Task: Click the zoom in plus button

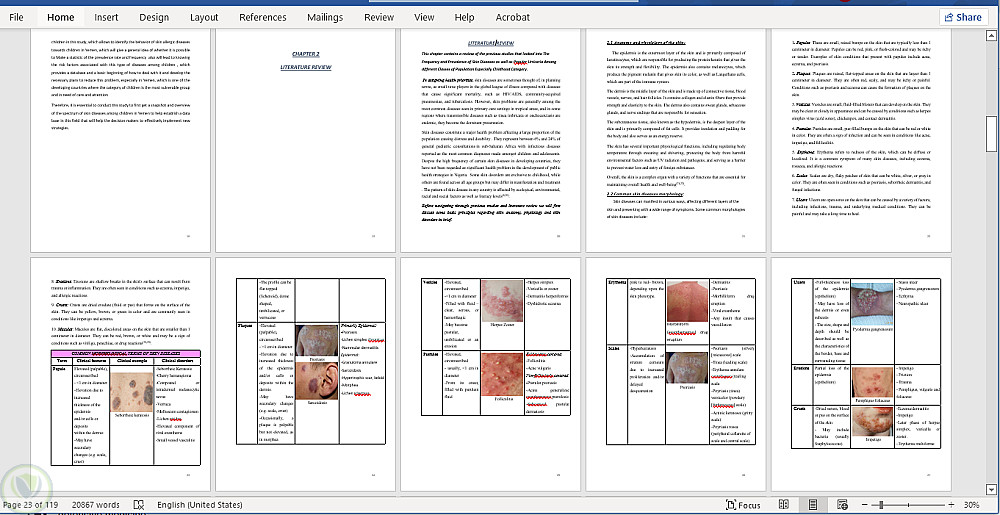Action: (951, 505)
